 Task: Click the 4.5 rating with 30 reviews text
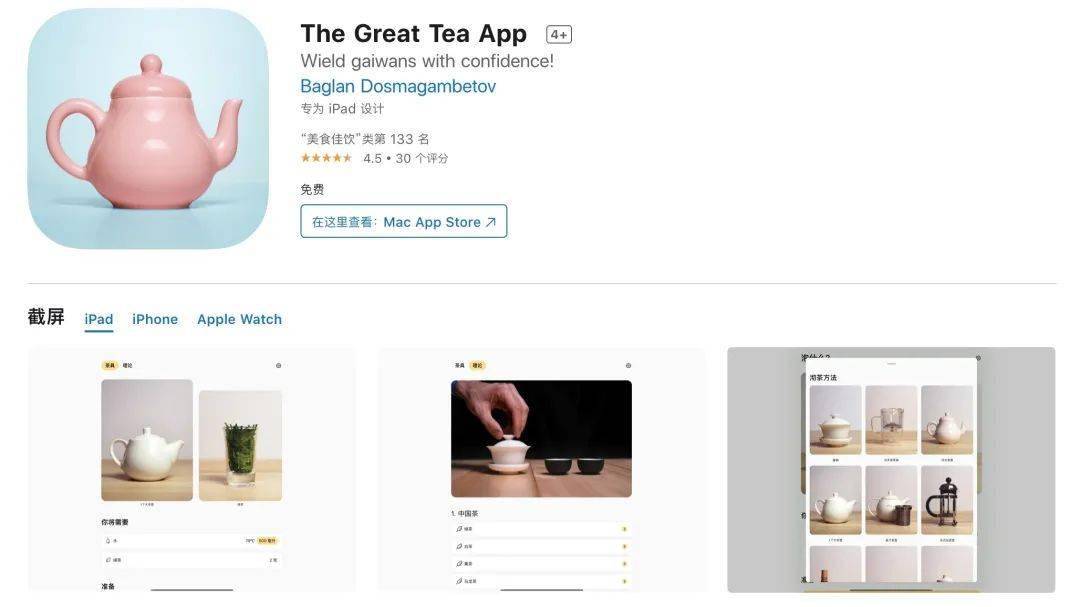click(406, 158)
